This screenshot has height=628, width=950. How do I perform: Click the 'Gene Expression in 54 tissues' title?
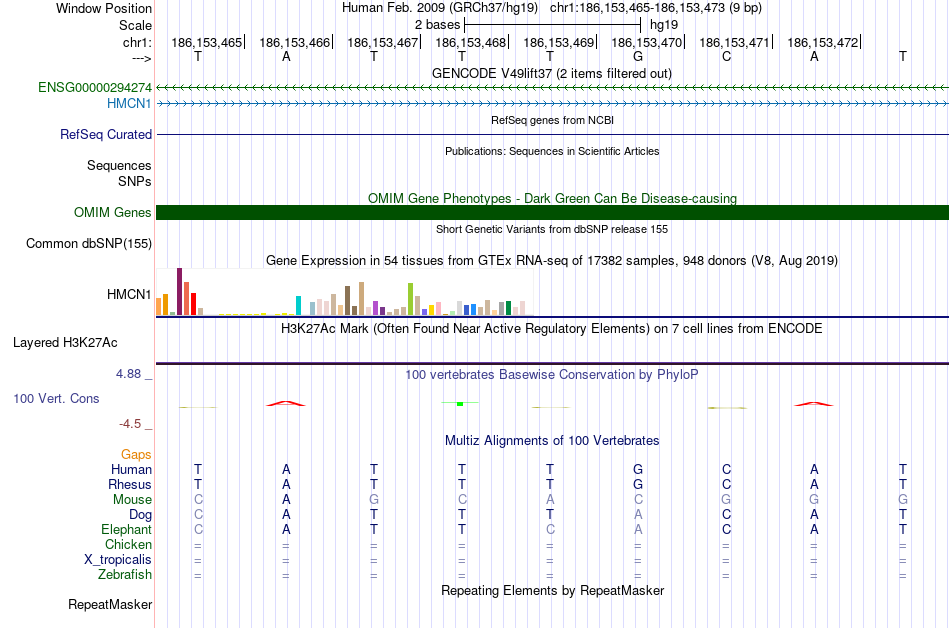[552, 260]
